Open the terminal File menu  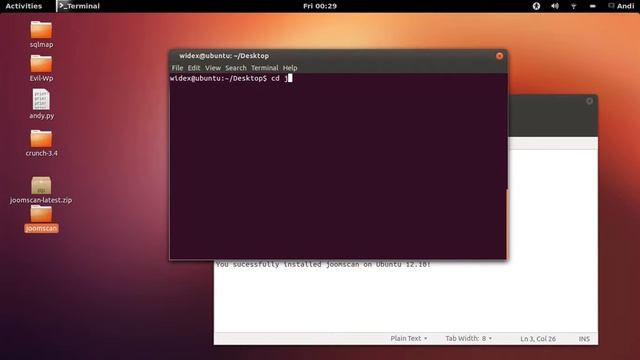click(x=177, y=68)
